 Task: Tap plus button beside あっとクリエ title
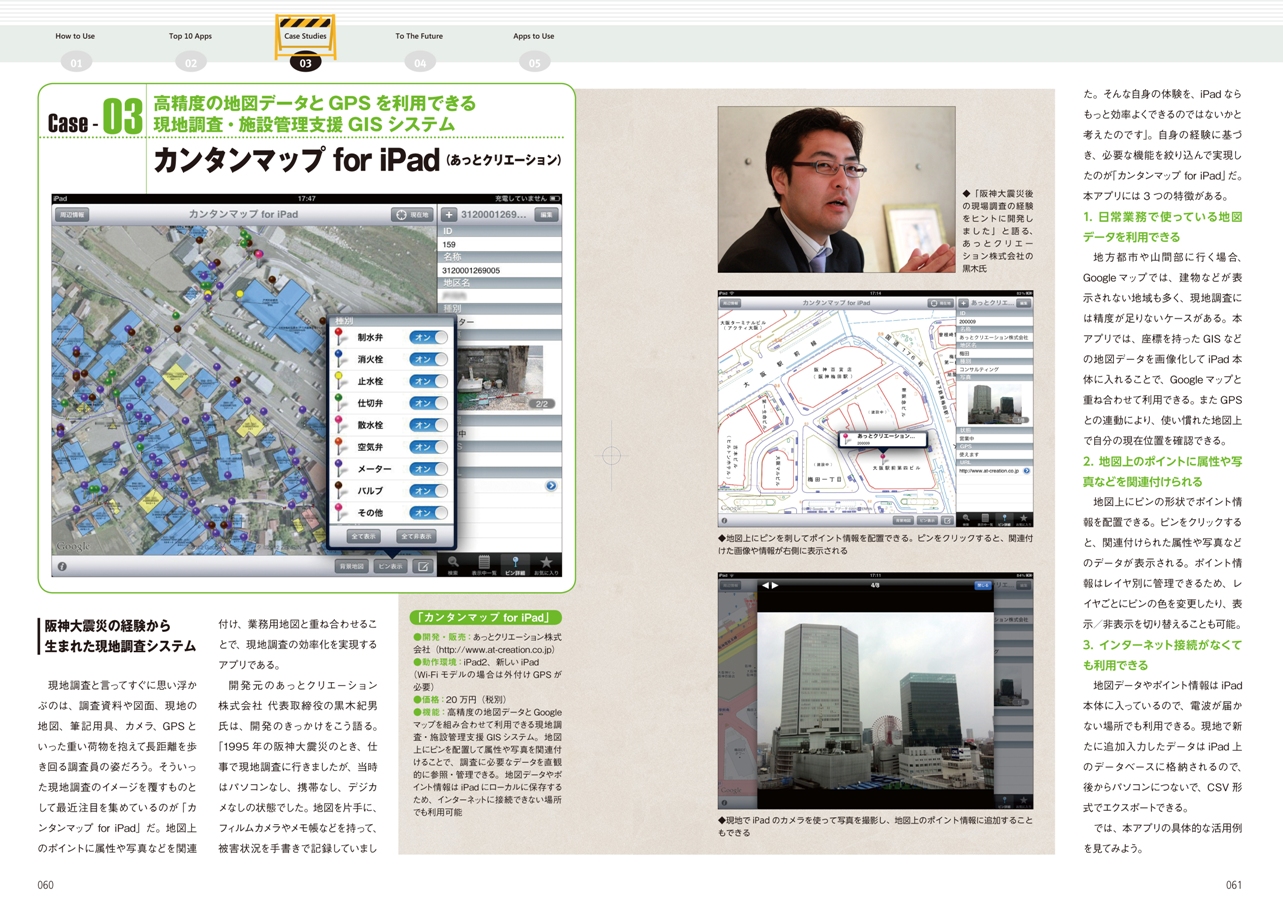[962, 302]
